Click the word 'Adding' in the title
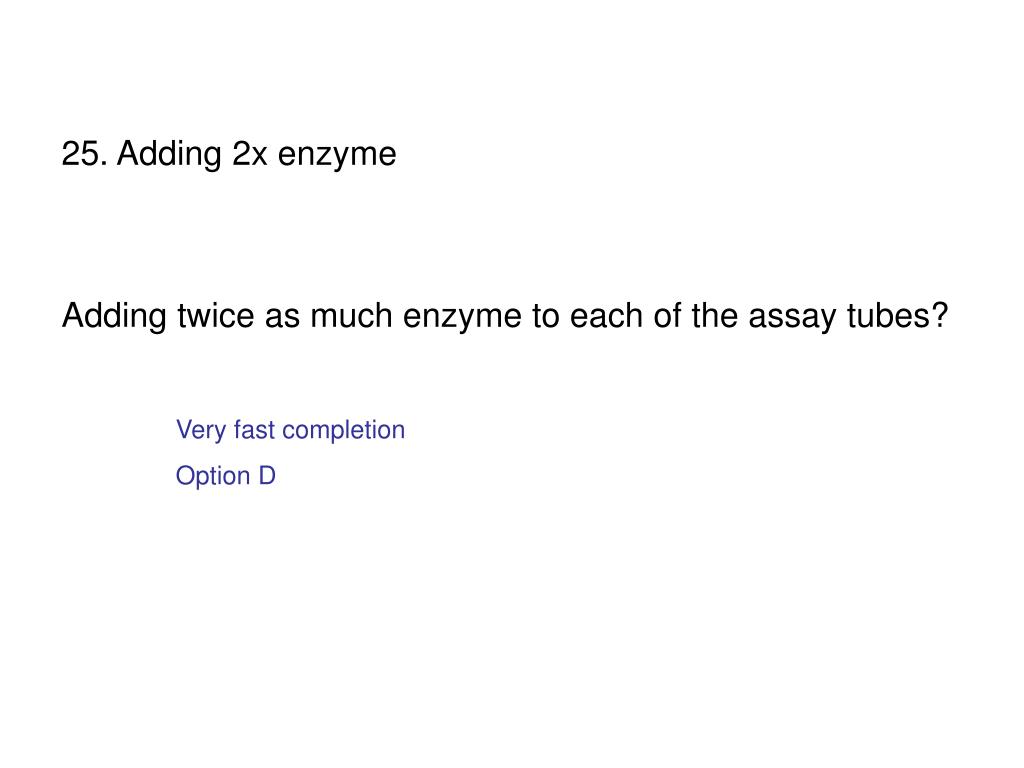Image resolution: width=1024 pixels, height=768 pixels. [170, 155]
